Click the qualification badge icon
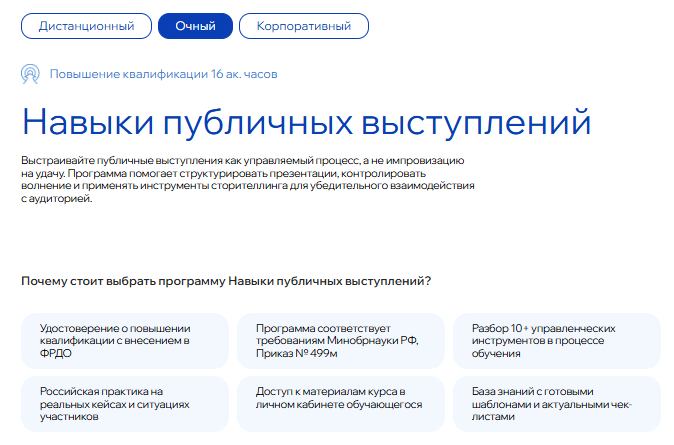Image resolution: width=674 pixels, height=445 pixels. (31, 74)
